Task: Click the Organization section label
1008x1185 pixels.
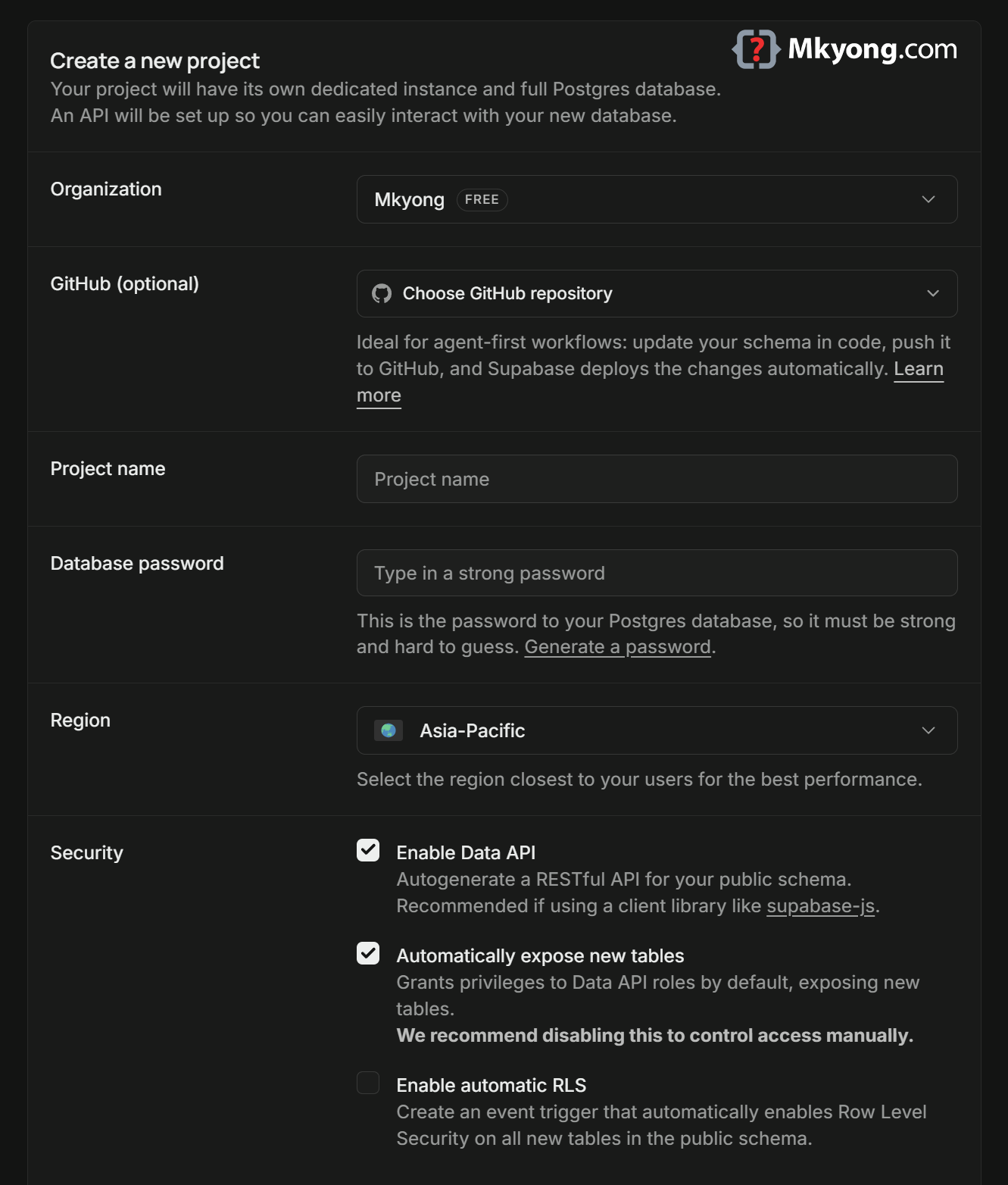Action: pos(106,189)
